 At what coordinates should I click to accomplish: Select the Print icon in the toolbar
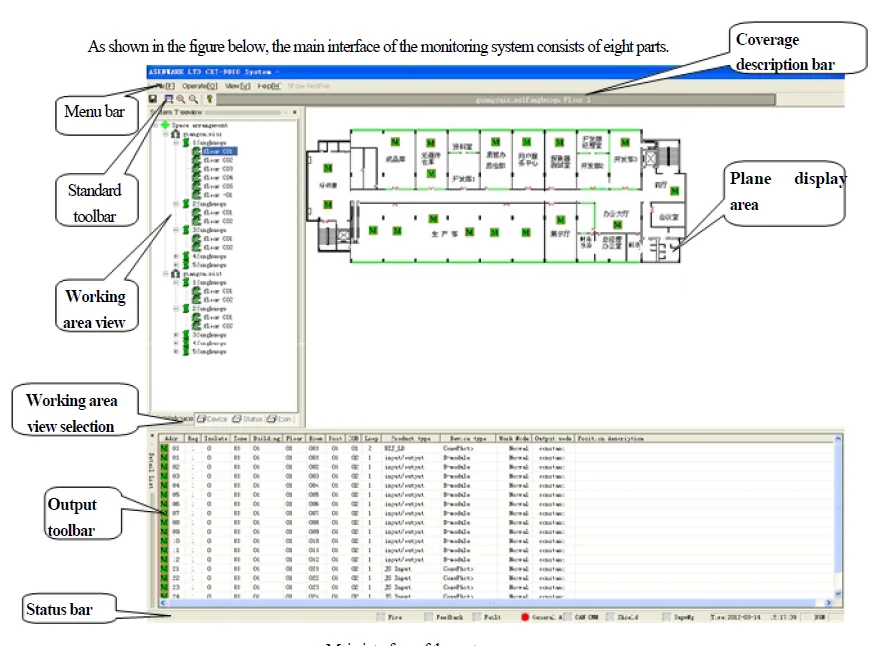[x=168, y=97]
